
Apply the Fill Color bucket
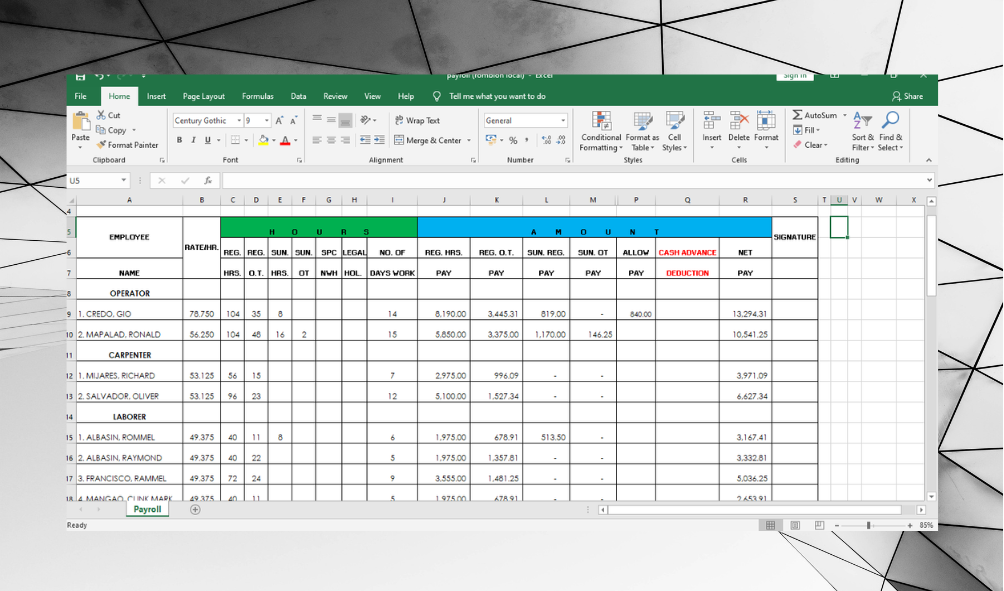(x=263, y=140)
